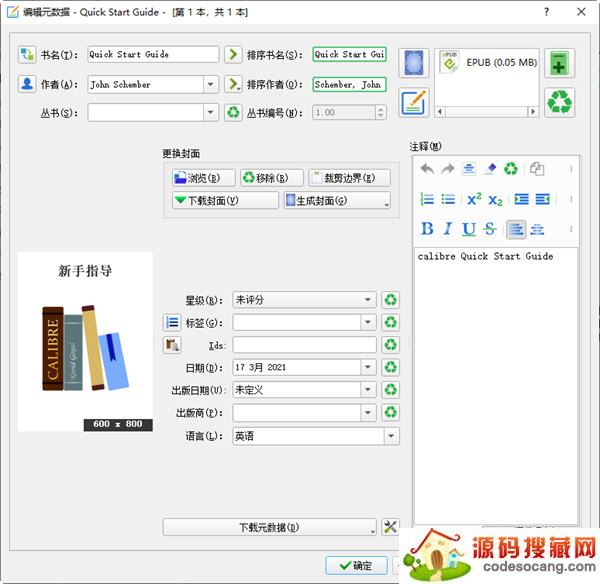Screen dimensions: 600x584
Task: Set metadata from book file icon
Action: click(x=414, y=103)
